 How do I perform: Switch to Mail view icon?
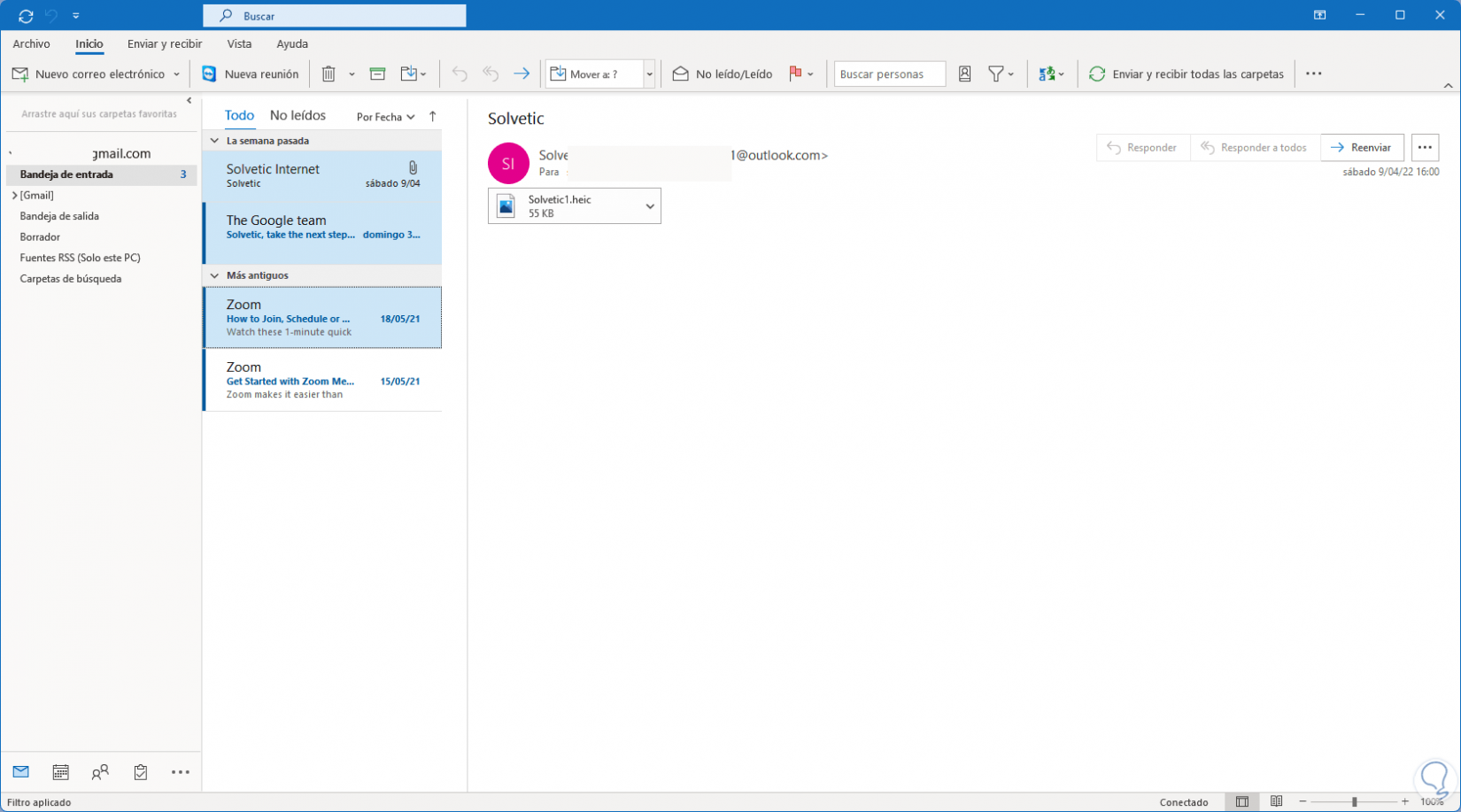[21, 772]
